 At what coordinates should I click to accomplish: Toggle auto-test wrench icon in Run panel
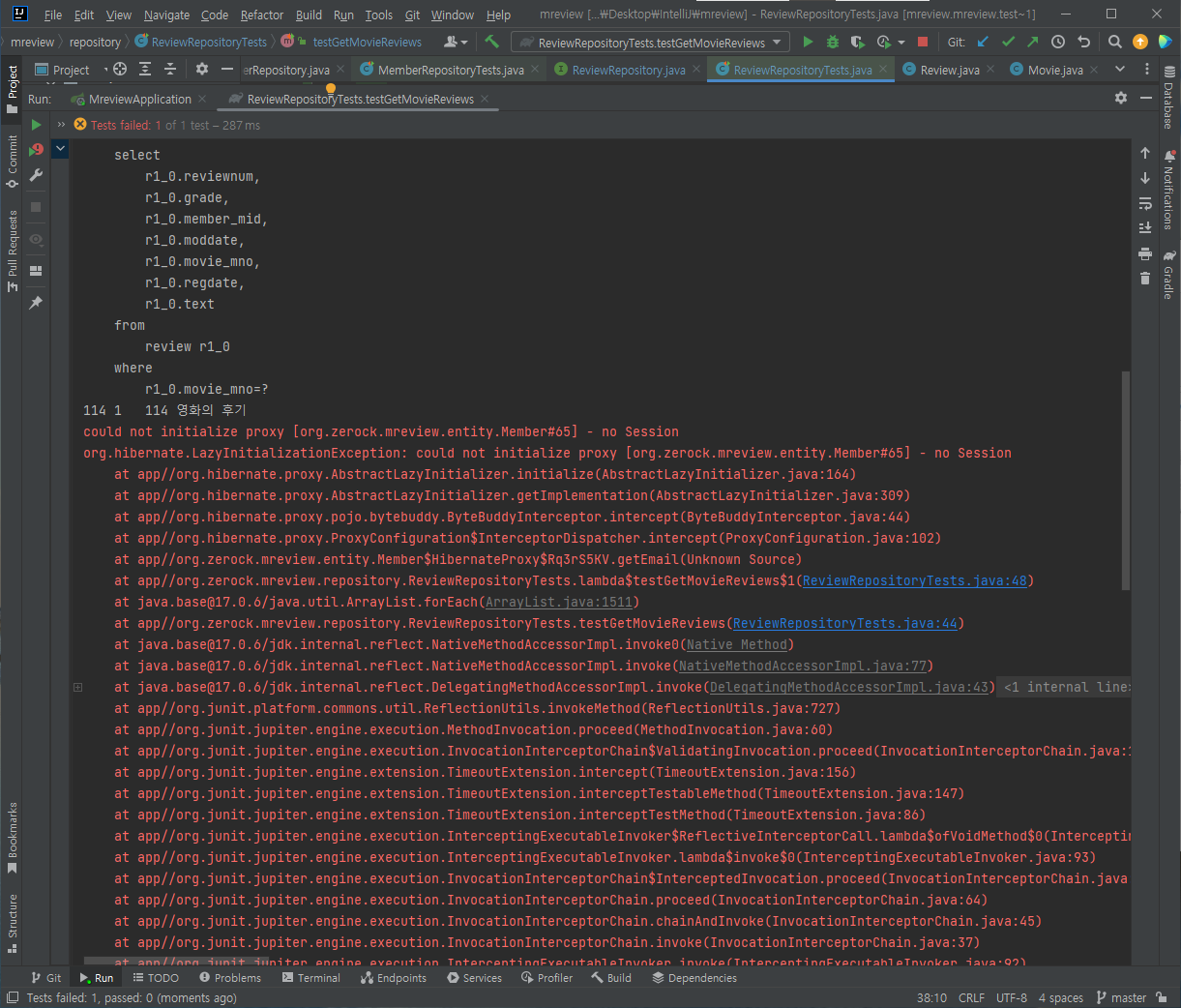coord(36,175)
